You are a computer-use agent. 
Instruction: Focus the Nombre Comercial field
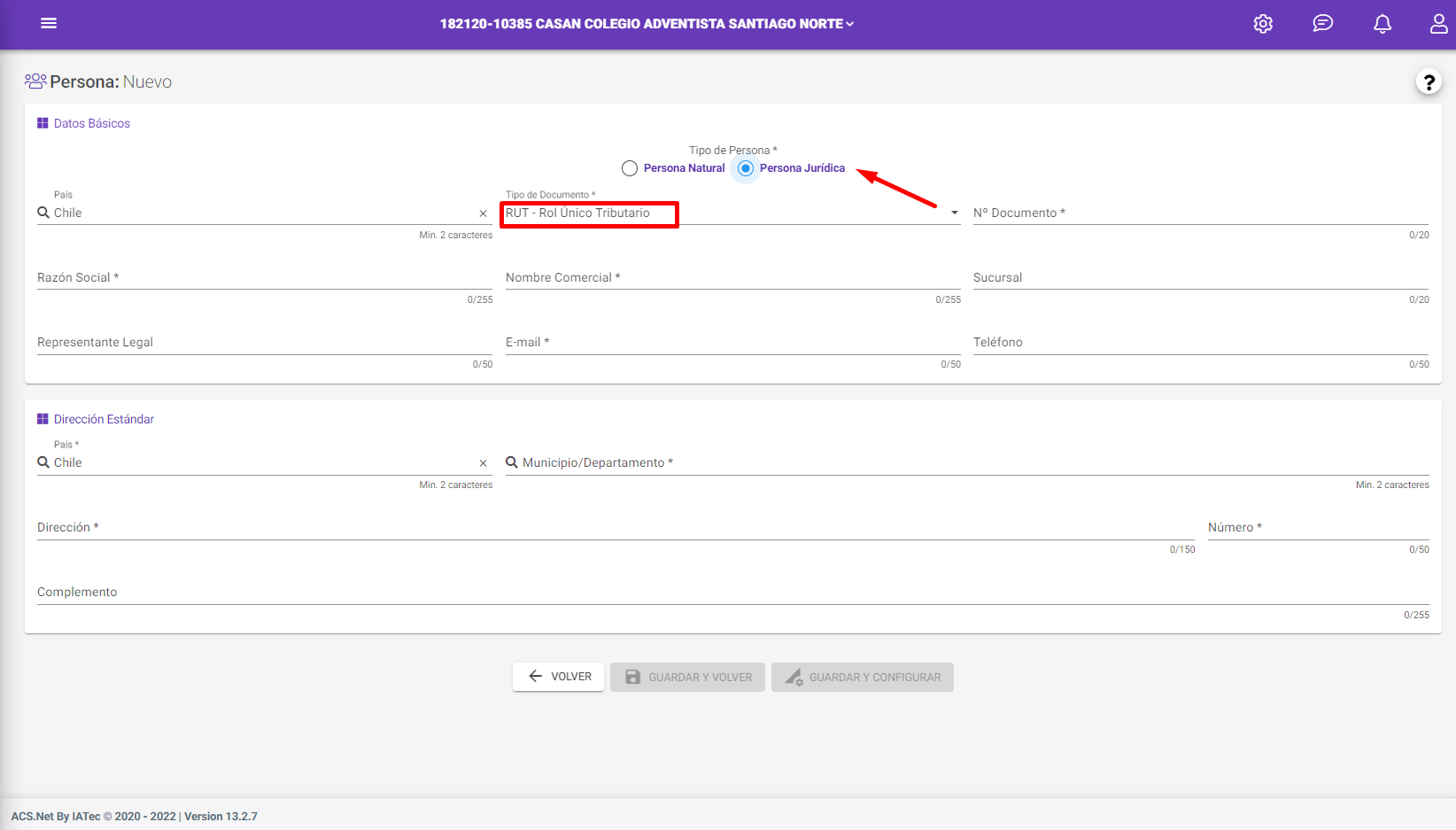733,277
